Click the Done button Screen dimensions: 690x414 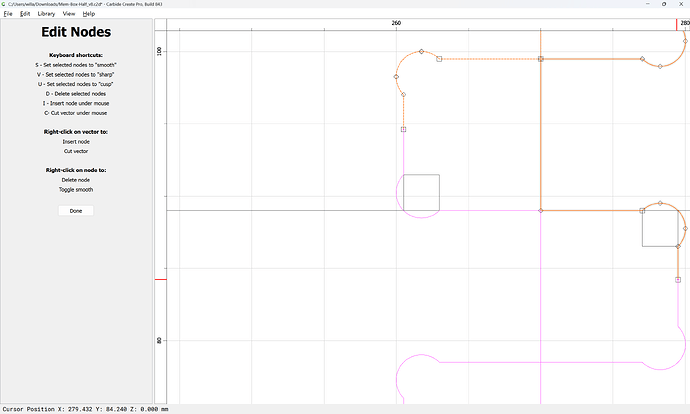76,211
